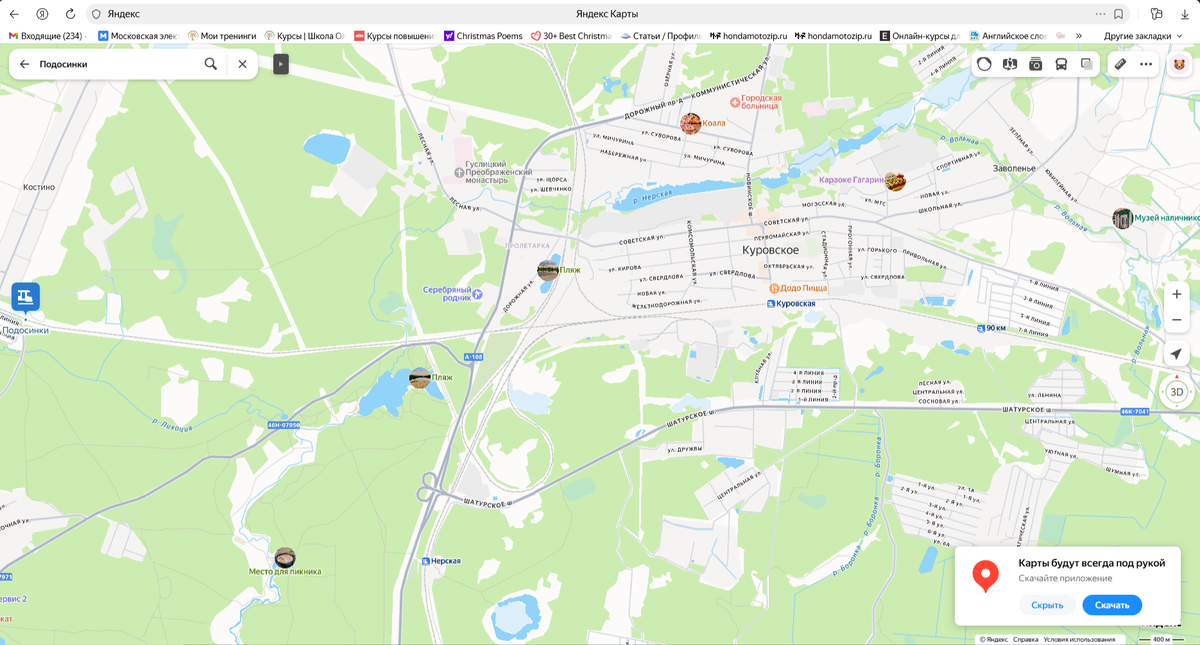Open Караоке Гагарин marker
Viewport: 1200px width, 645px height.
pyautogui.click(x=895, y=181)
